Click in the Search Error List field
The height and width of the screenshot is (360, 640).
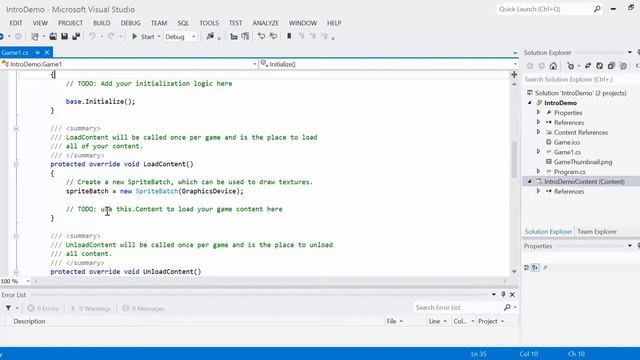click(x=457, y=307)
